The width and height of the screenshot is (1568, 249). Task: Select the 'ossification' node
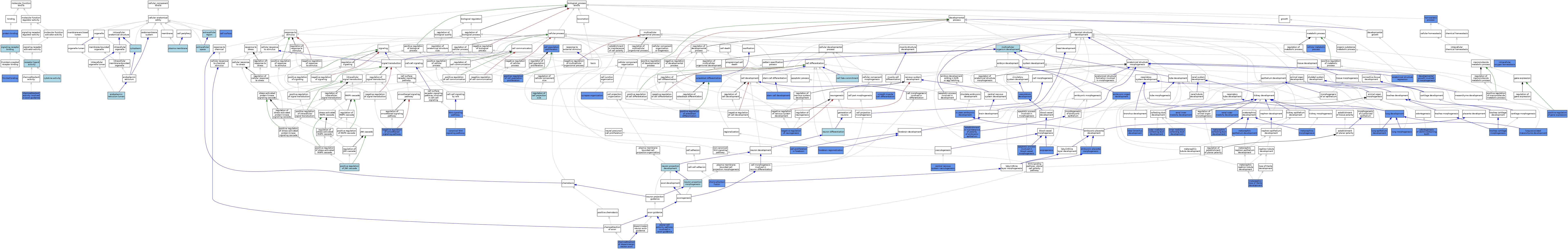coord(749,48)
